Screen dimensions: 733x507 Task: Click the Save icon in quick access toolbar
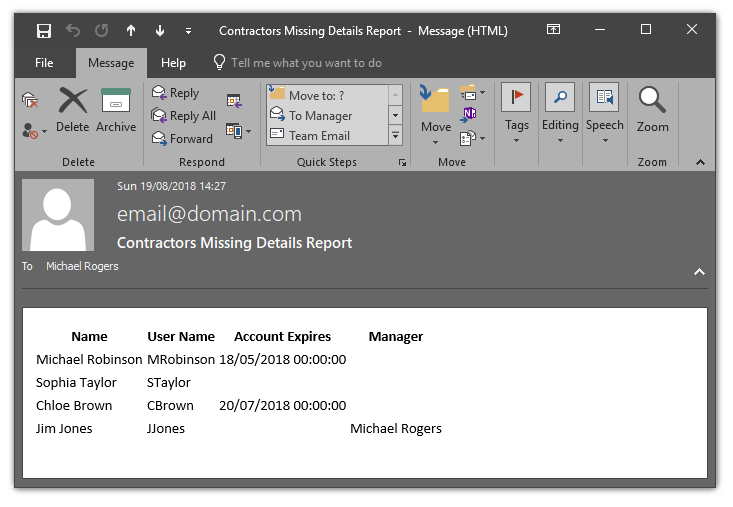click(x=44, y=30)
